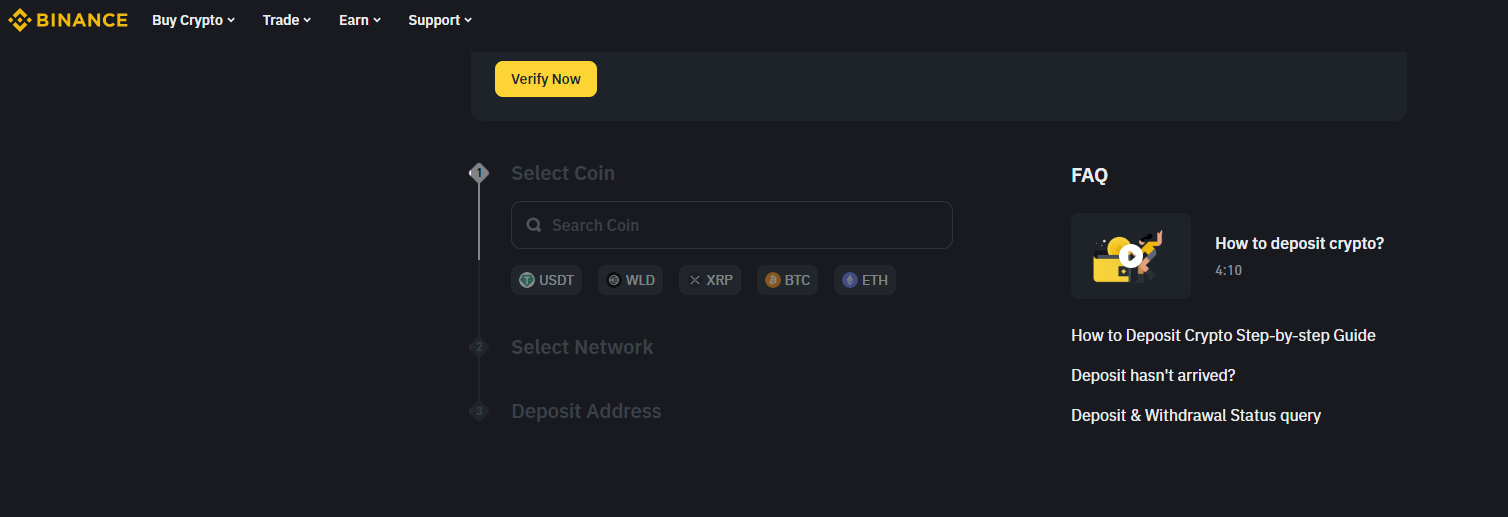Open the Trade dropdown menu
Screen dimensions: 1508x517
point(287,20)
